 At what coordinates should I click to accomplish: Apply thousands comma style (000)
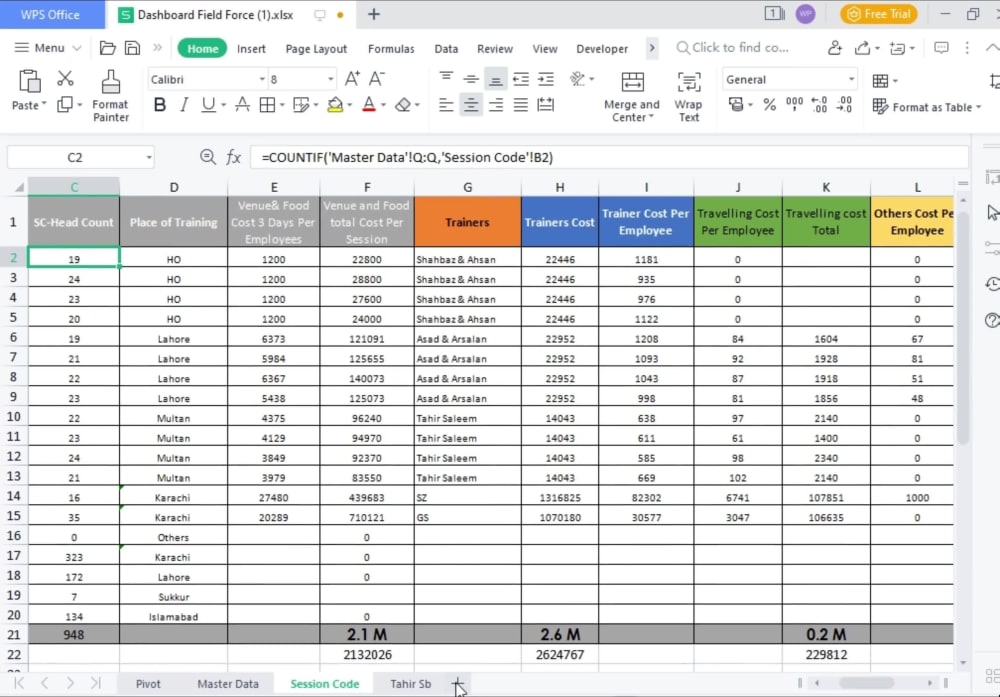pos(794,105)
